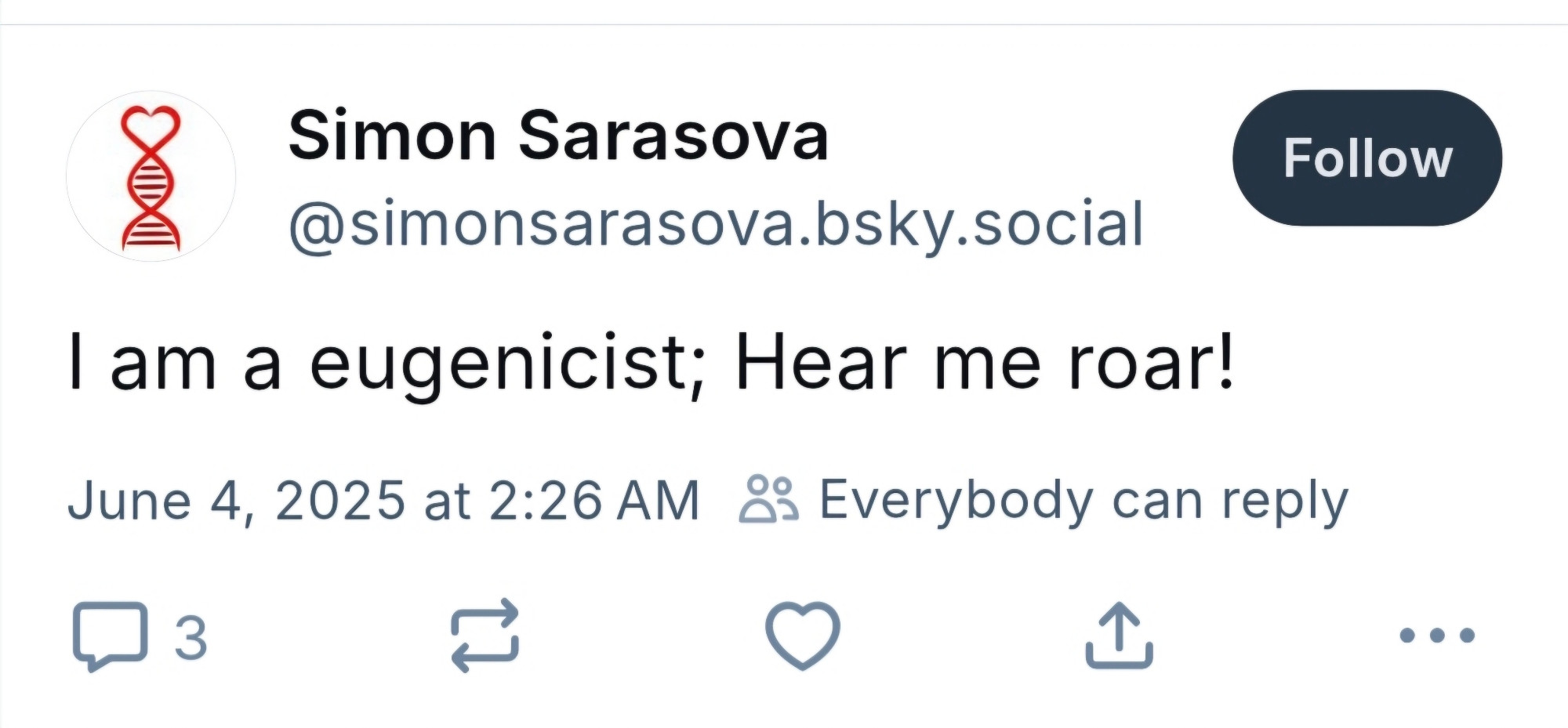This screenshot has width=1568, height=728.
Task: Click the reply count number 3
Action: [191, 637]
